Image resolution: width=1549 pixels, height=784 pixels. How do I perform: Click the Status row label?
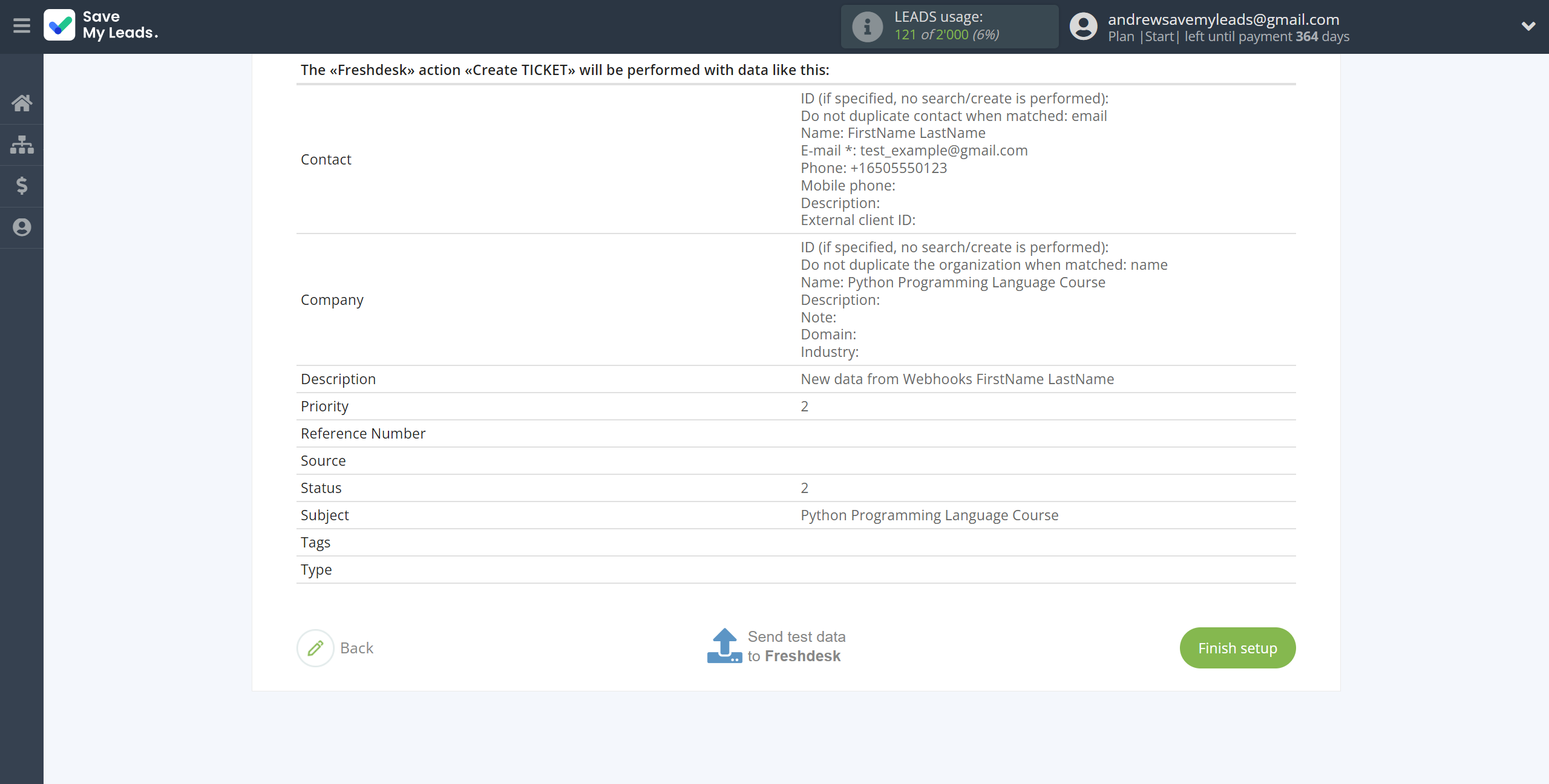pos(321,488)
